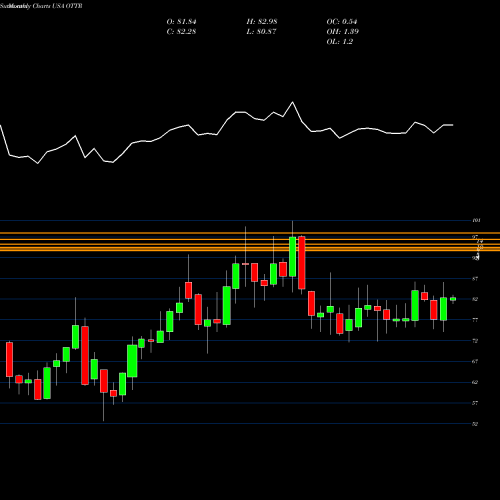Image resolution: width=500 pixels, height=500 pixels.
Task: Click the '87' price axis label
Action: (475, 279)
